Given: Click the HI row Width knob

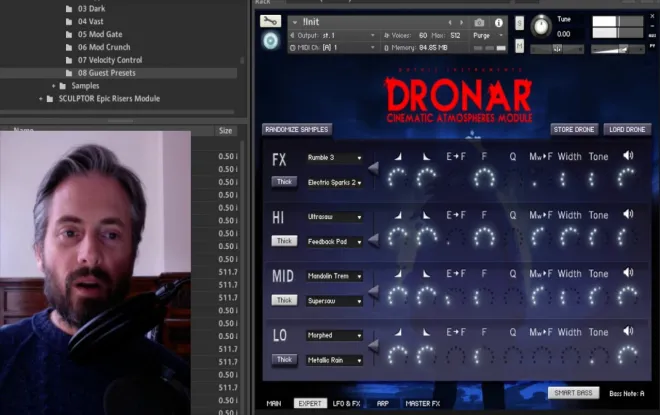Looking at the screenshot, I should click(x=570, y=237).
